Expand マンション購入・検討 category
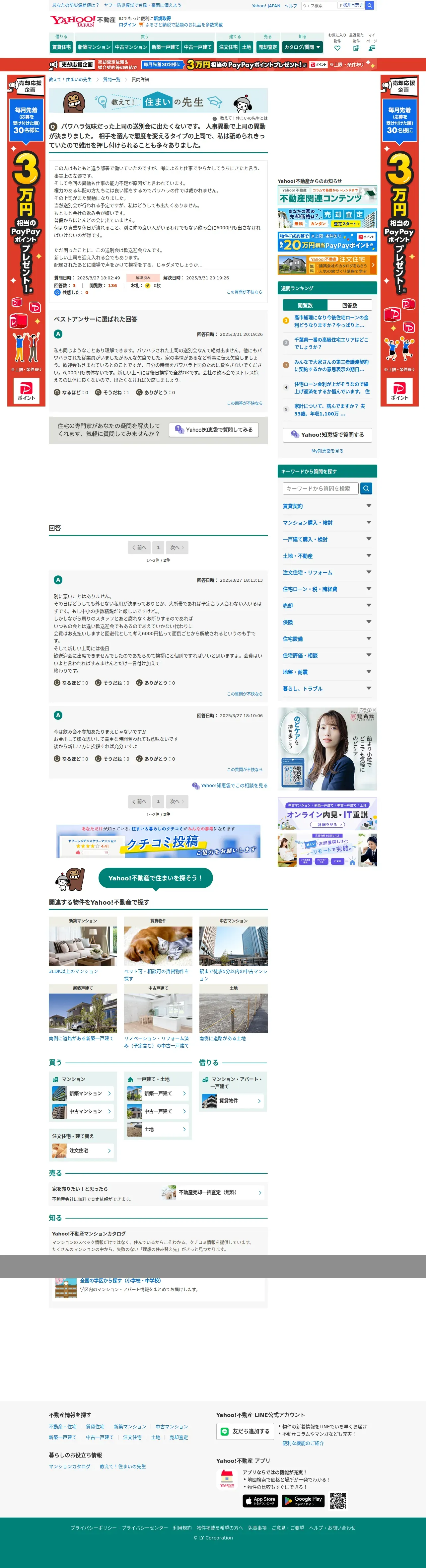This screenshot has width=426, height=1568. [327, 523]
